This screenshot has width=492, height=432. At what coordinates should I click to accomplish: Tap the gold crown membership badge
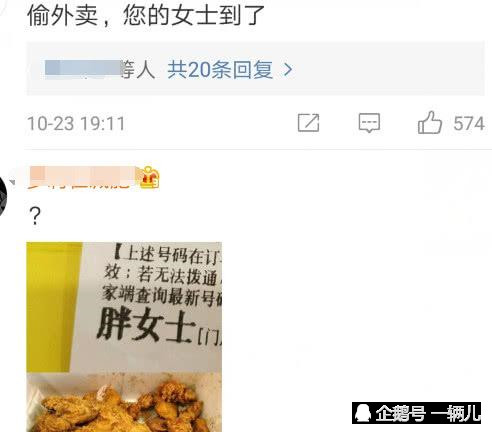pyautogui.click(x=149, y=177)
